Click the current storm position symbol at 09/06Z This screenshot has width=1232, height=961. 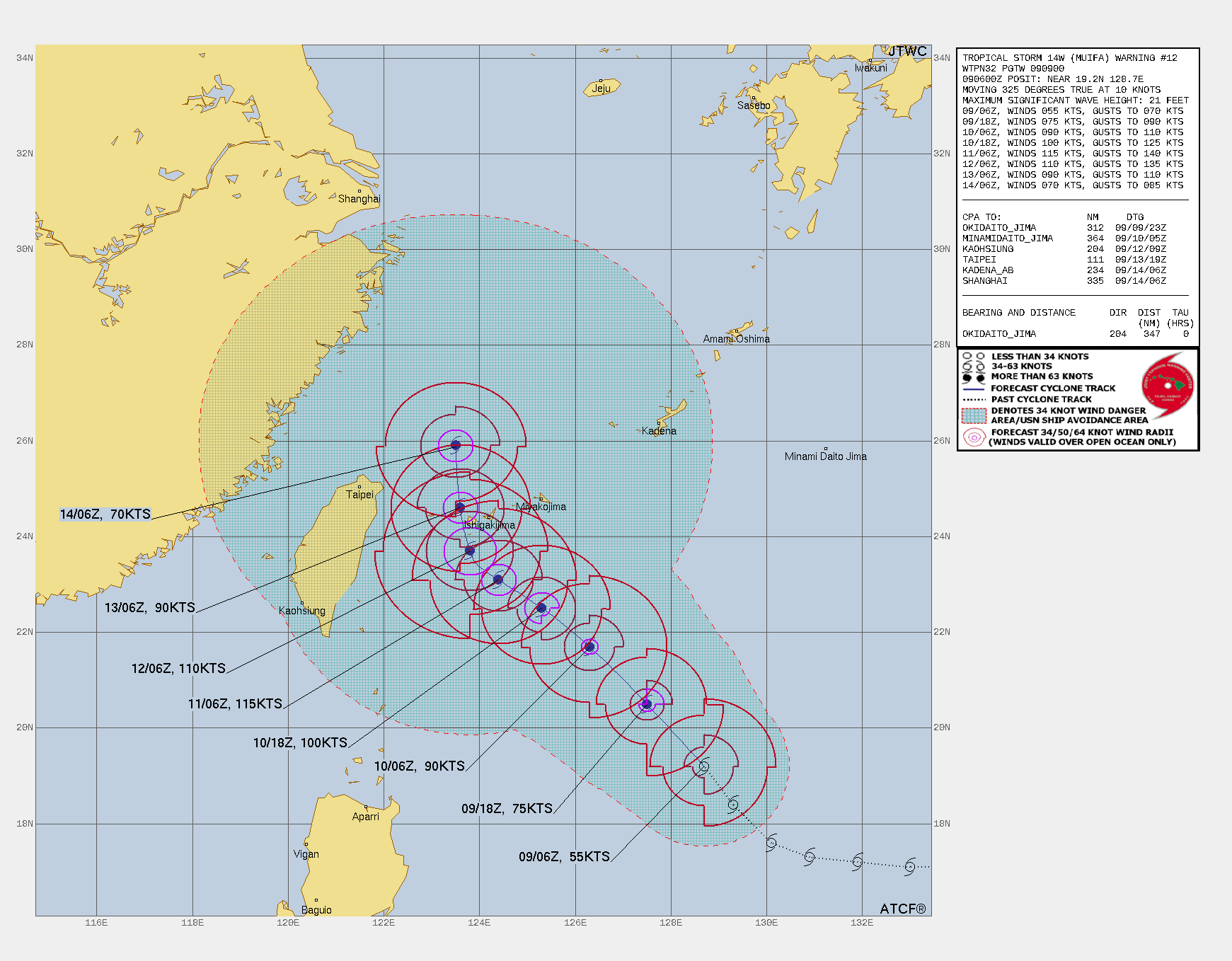[703, 766]
